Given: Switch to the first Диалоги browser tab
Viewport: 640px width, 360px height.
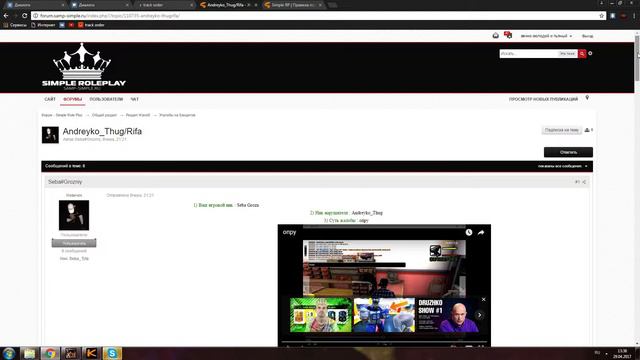Looking at the screenshot, I should [x=35, y=5].
